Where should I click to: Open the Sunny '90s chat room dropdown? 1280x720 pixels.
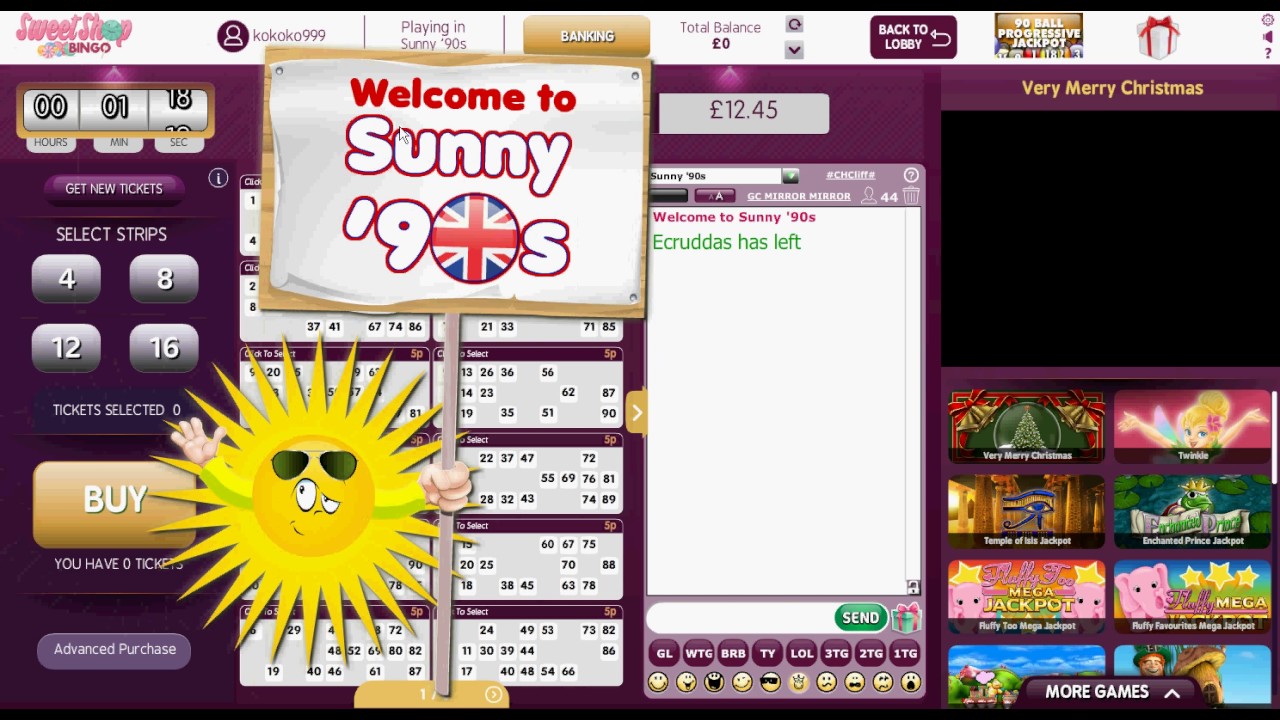pyautogui.click(x=790, y=176)
